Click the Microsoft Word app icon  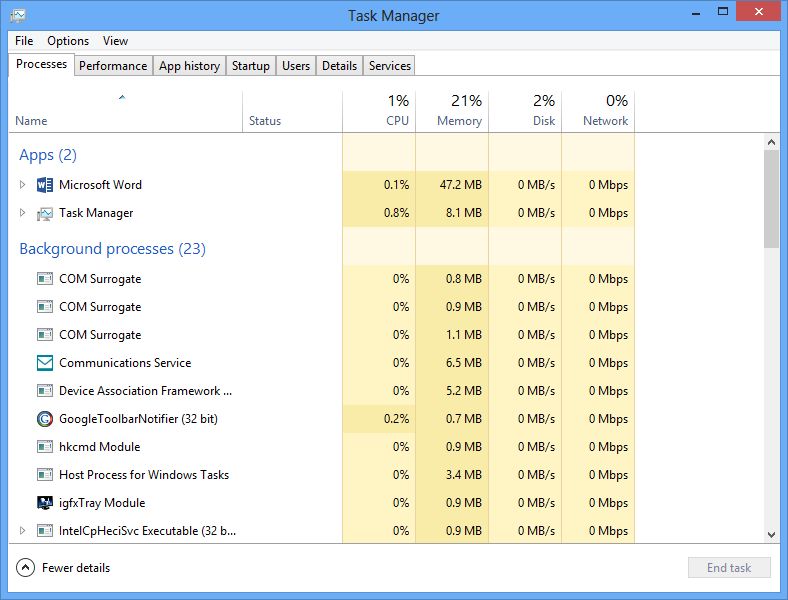point(45,185)
